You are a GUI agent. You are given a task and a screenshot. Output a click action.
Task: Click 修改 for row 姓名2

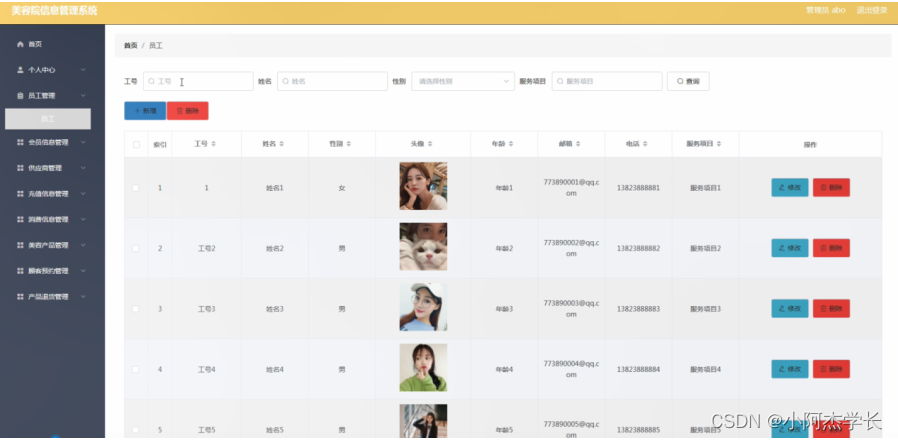tap(790, 248)
